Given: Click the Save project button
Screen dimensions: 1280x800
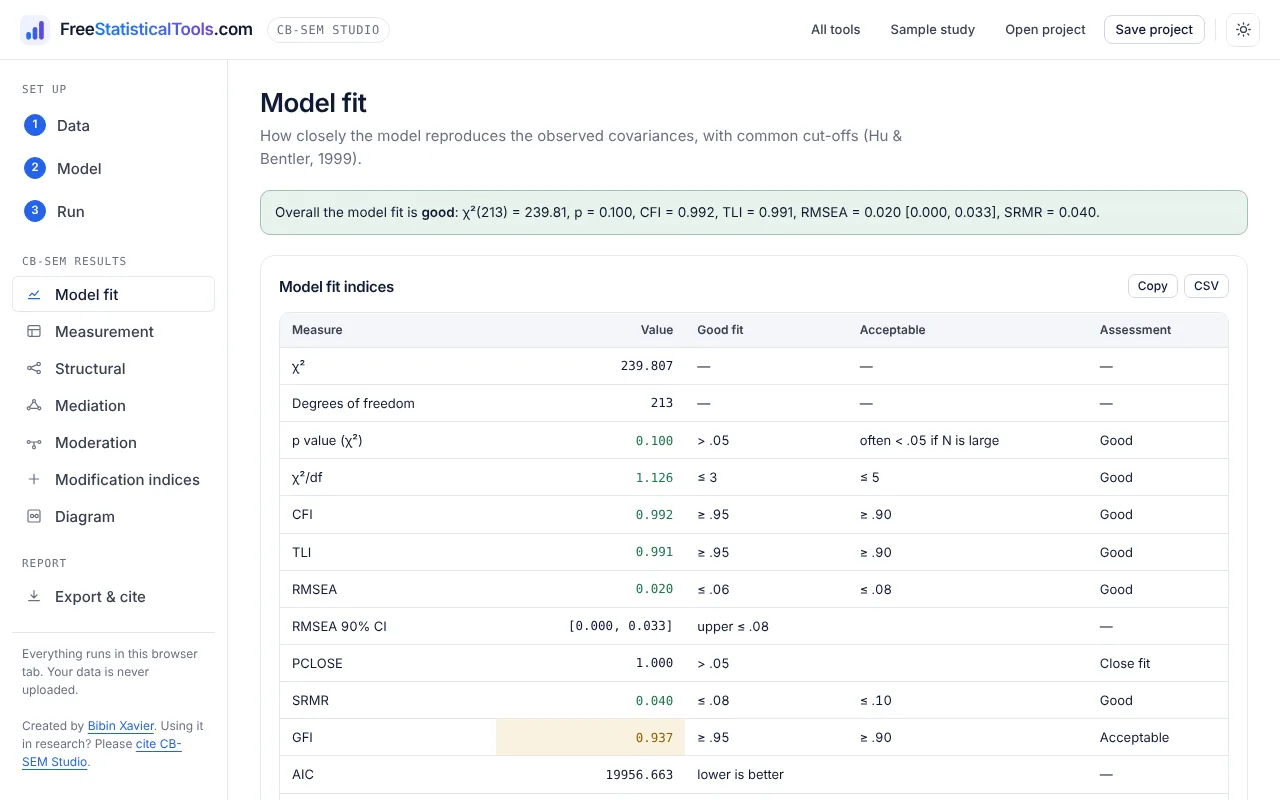Looking at the screenshot, I should point(1154,30).
